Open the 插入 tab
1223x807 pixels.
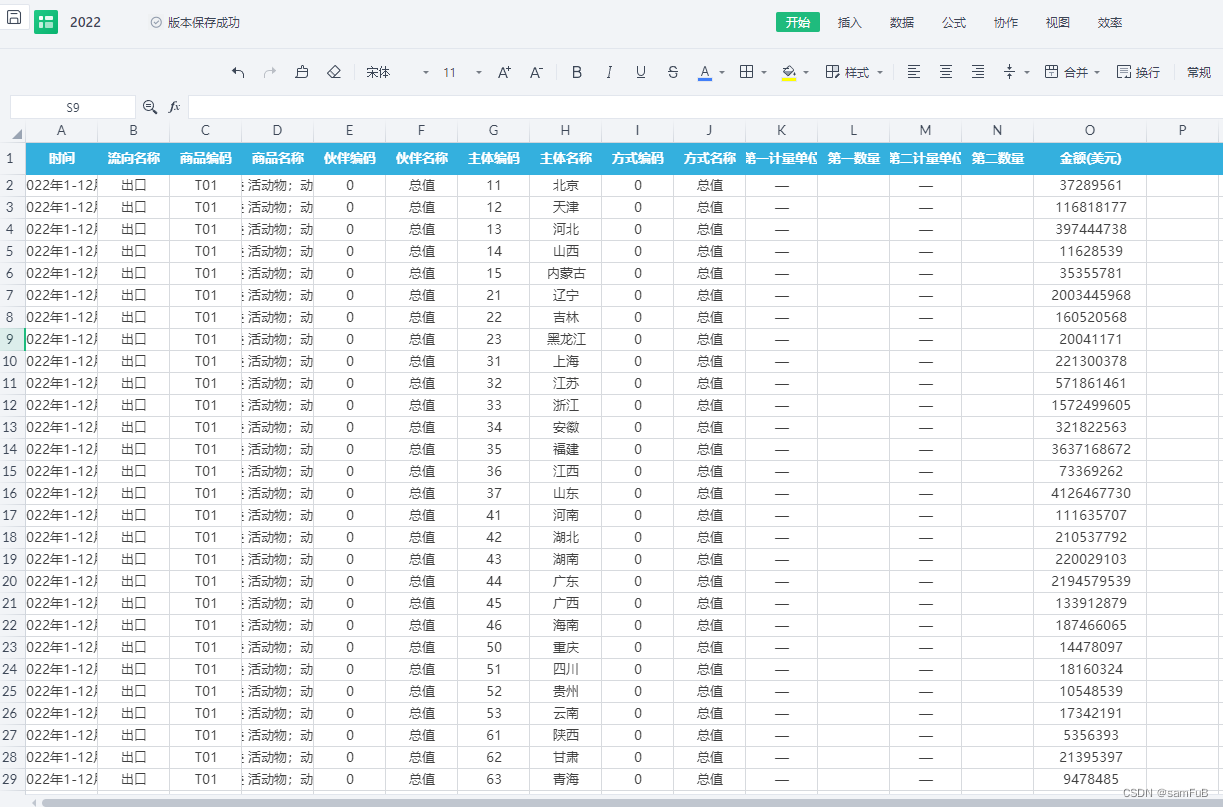point(850,22)
